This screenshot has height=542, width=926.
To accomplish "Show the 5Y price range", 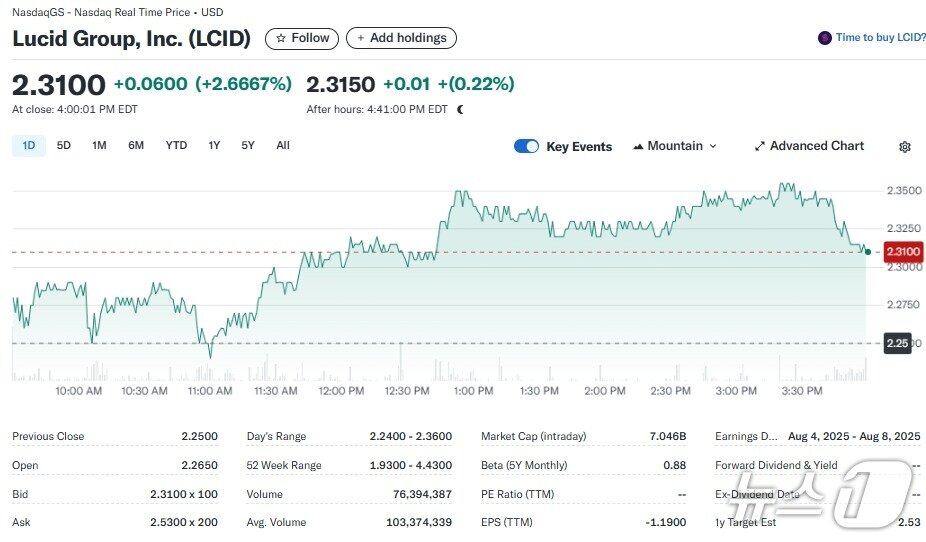I will pyautogui.click(x=248, y=145).
